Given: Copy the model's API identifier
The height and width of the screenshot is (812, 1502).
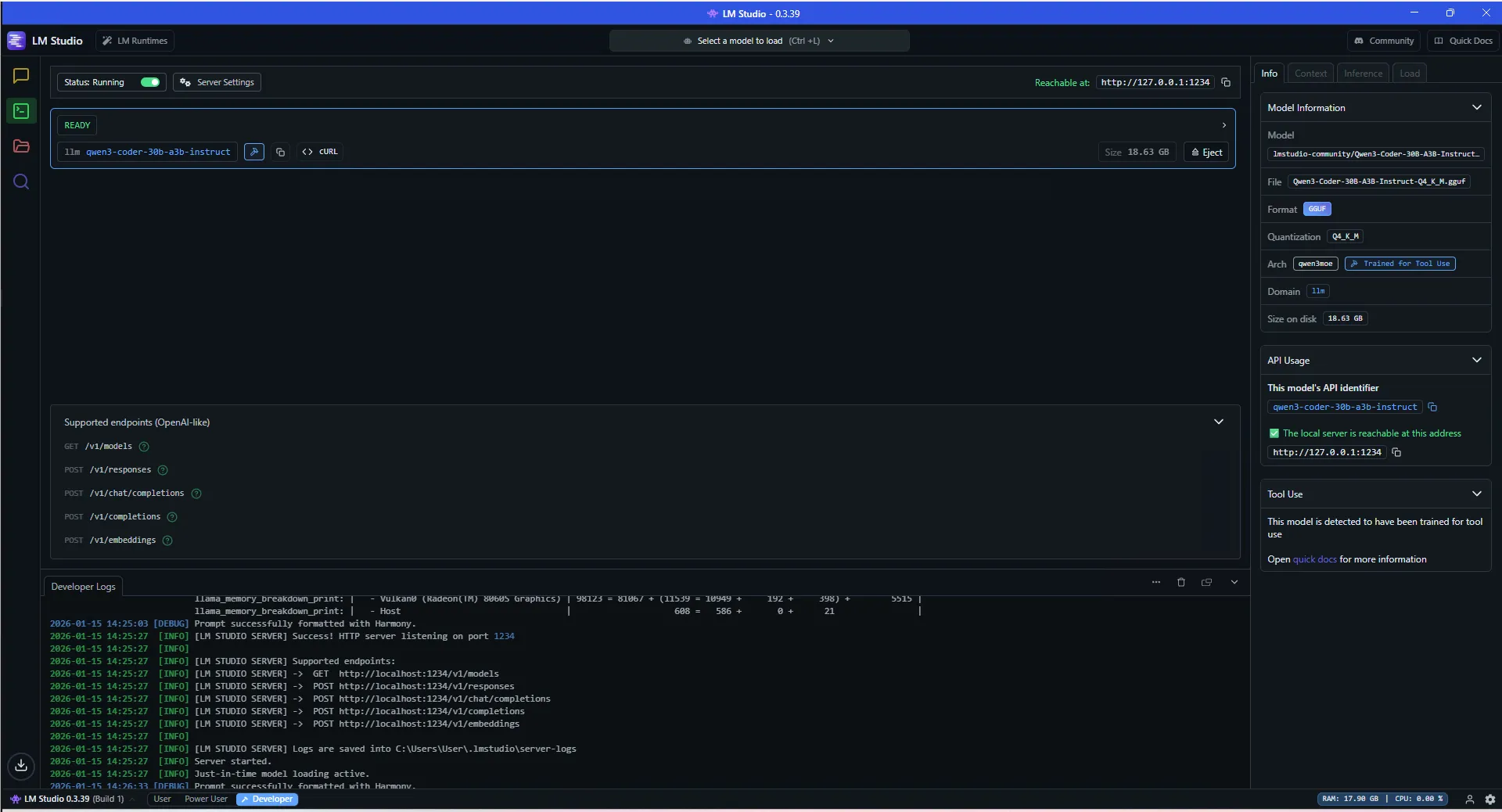Looking at the screenshot, I should [x=1432, y=407].
